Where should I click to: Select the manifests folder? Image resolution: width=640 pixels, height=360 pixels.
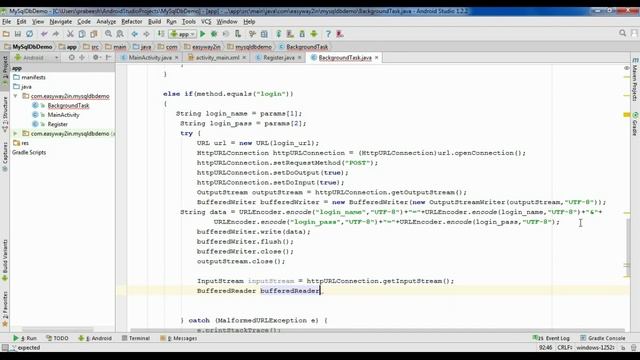(x=33, y=77)
